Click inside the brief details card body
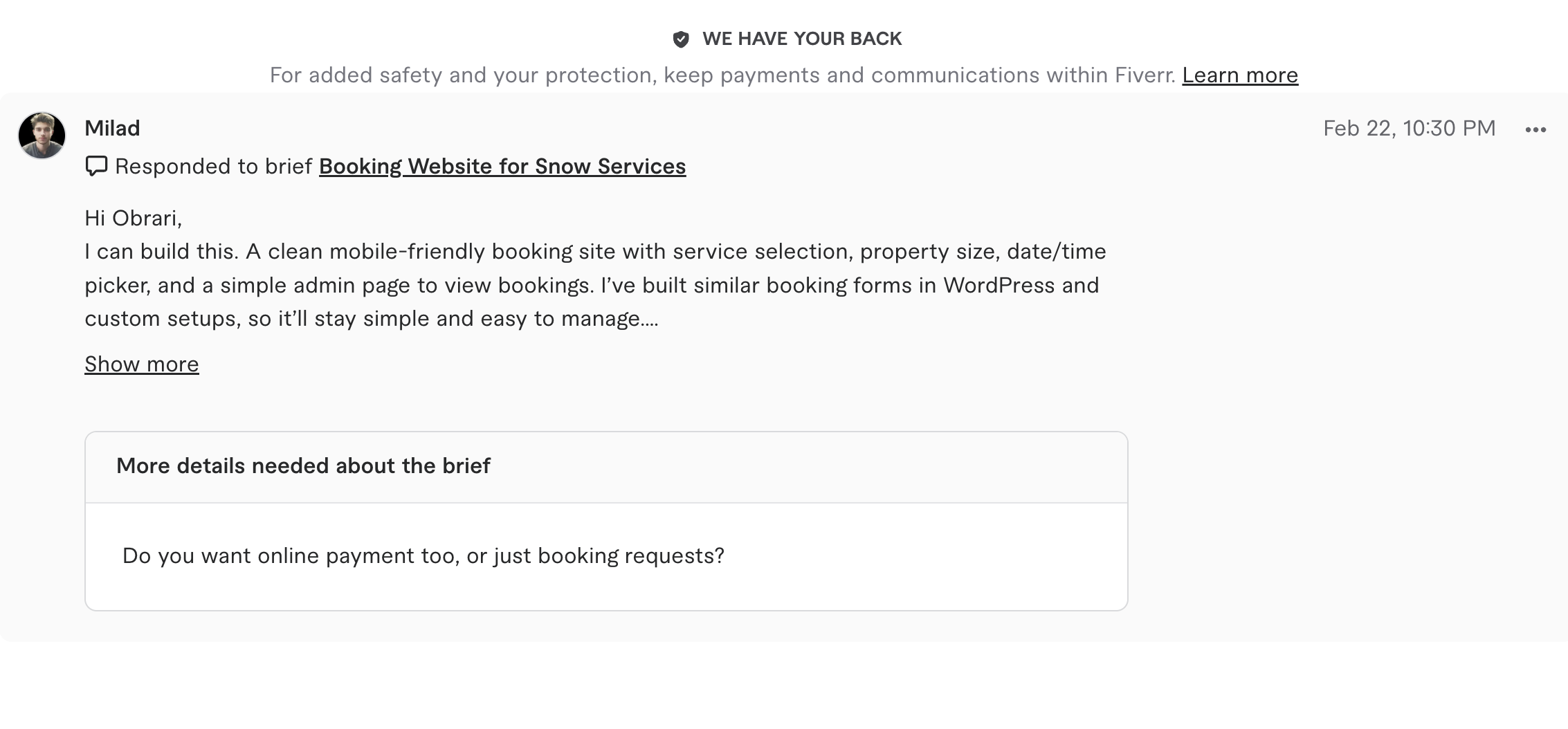The image size is (1568, 729). 605,555
